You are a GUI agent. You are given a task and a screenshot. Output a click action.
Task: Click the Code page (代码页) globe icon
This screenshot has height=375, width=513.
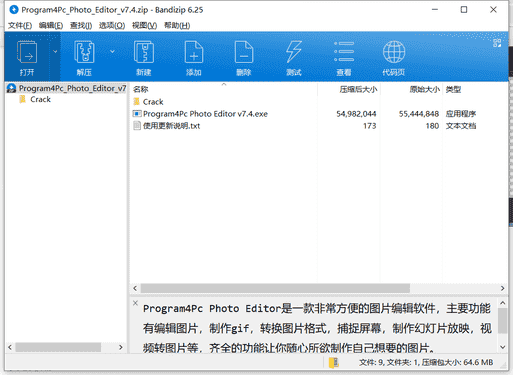pos(394,52)
